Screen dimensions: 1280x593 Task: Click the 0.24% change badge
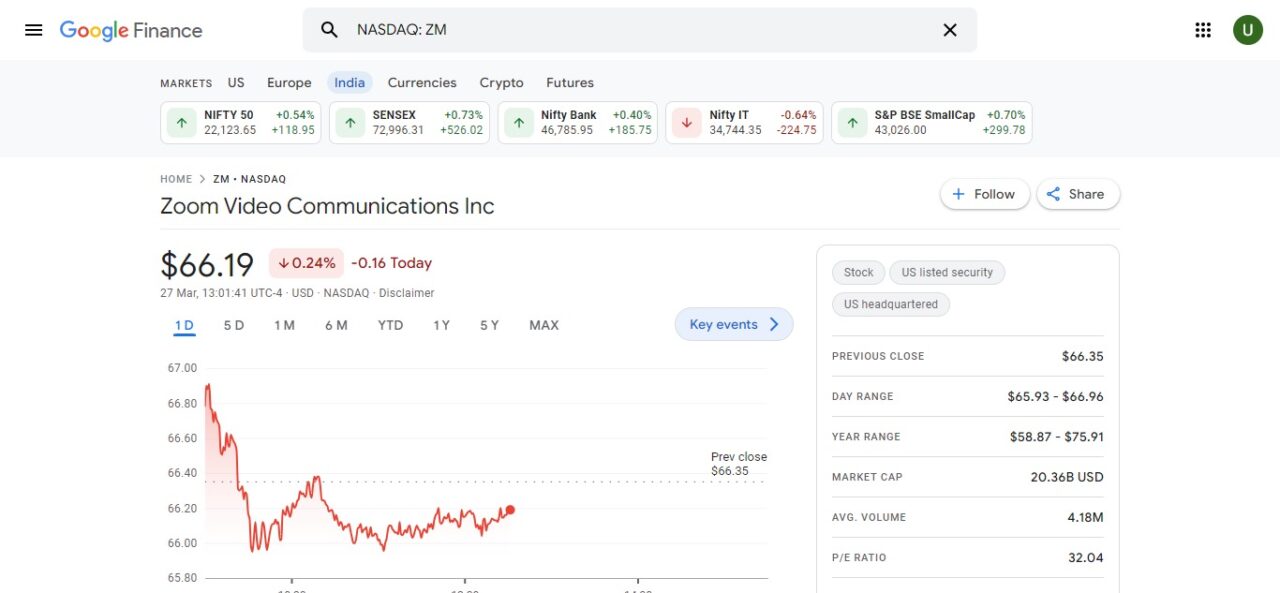click(x=306, y=263)
